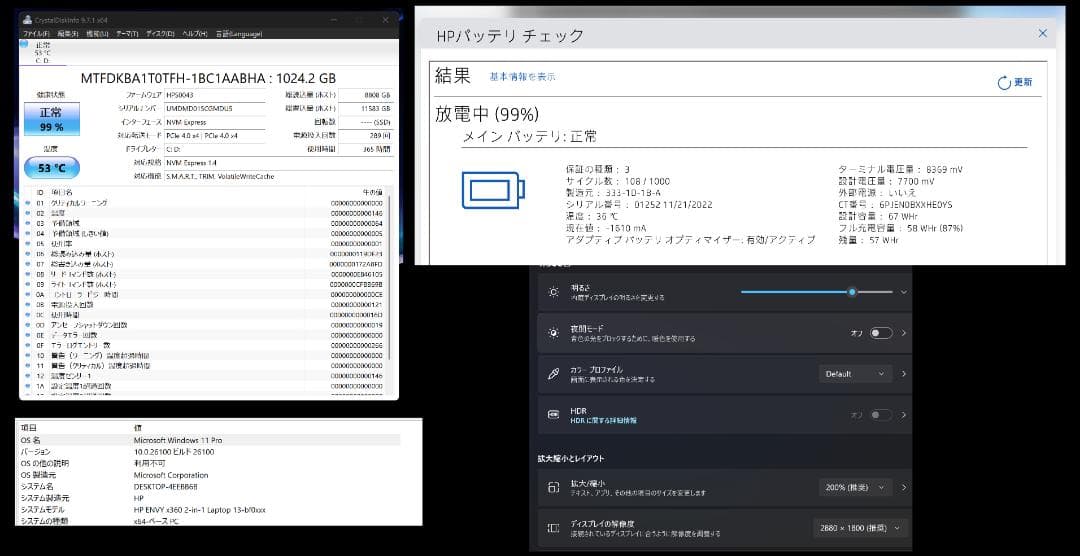Click the scale row icon

click(x=554, y=488)
